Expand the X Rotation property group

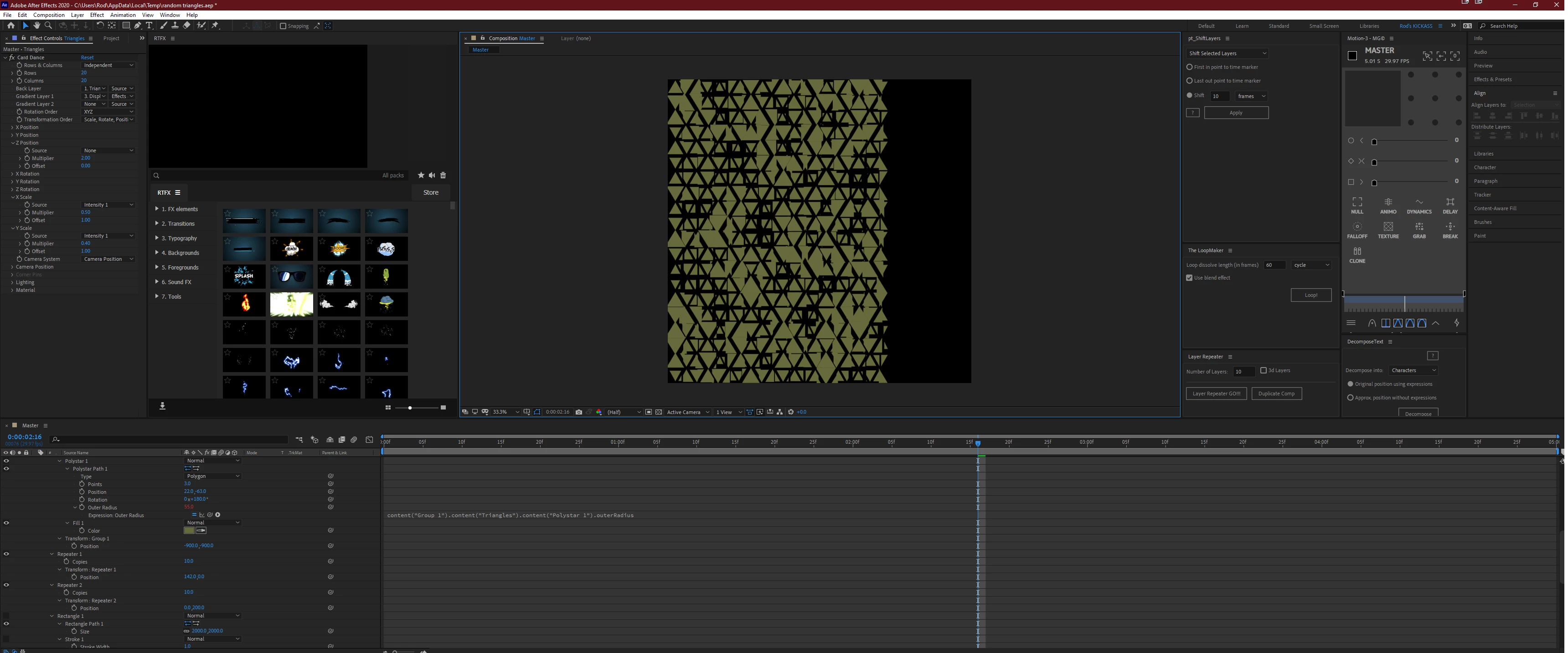coord(12,174)
